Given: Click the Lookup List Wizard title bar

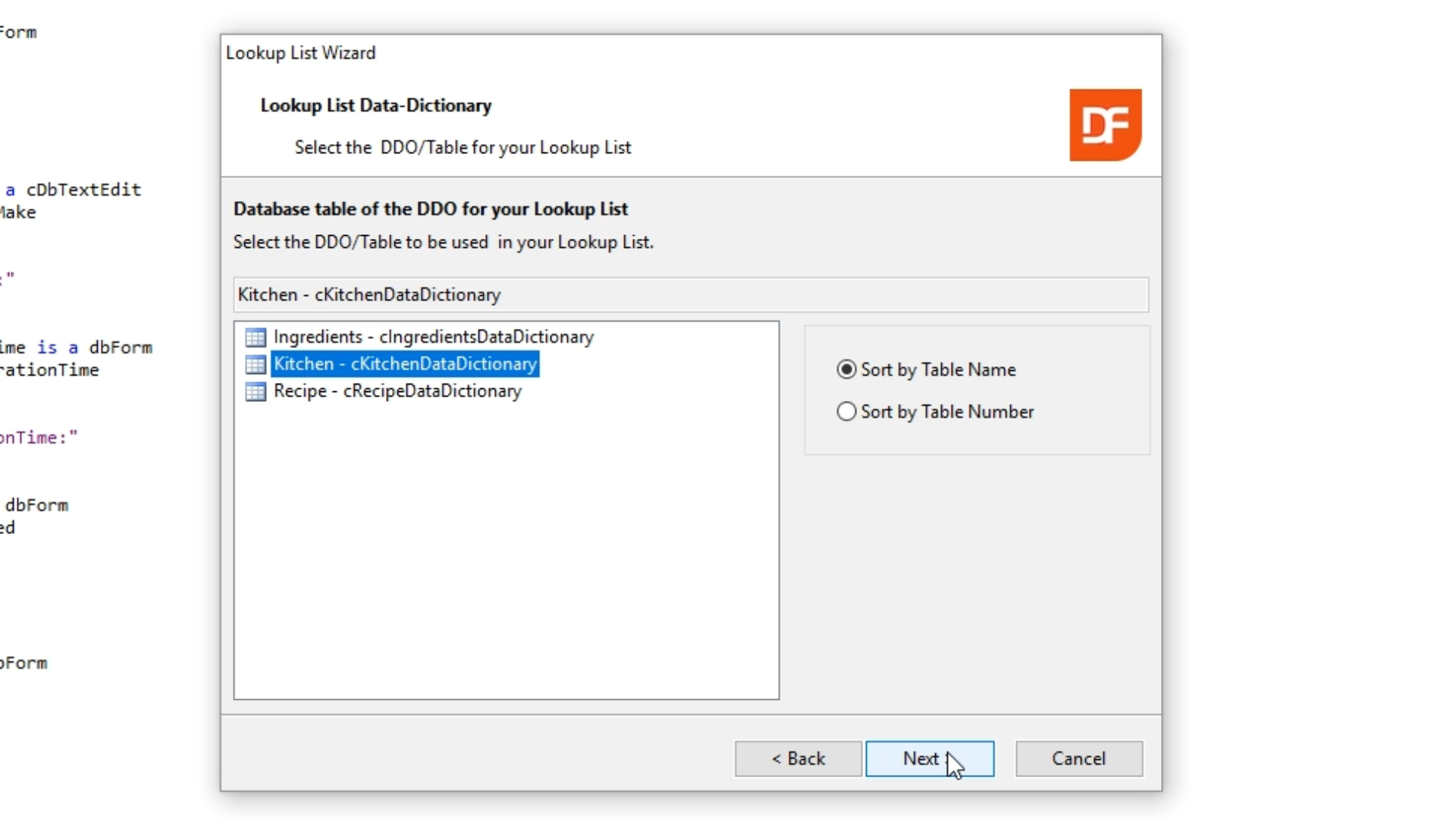Looking at the screenshot, I should tap(531, 53).
